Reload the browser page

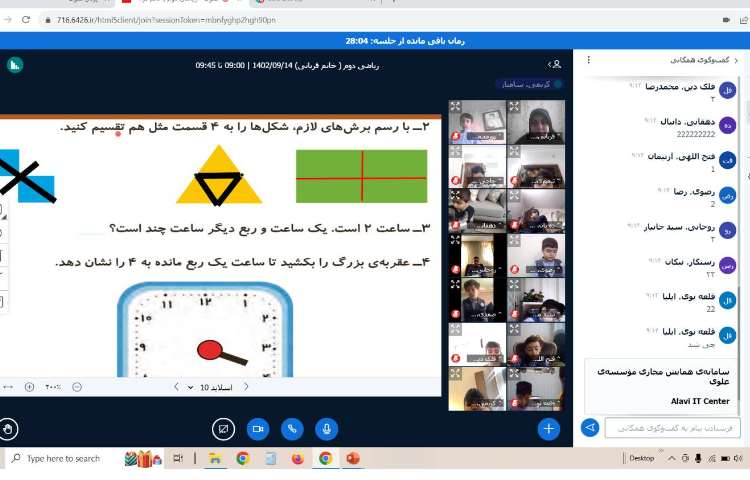[26, 20]
